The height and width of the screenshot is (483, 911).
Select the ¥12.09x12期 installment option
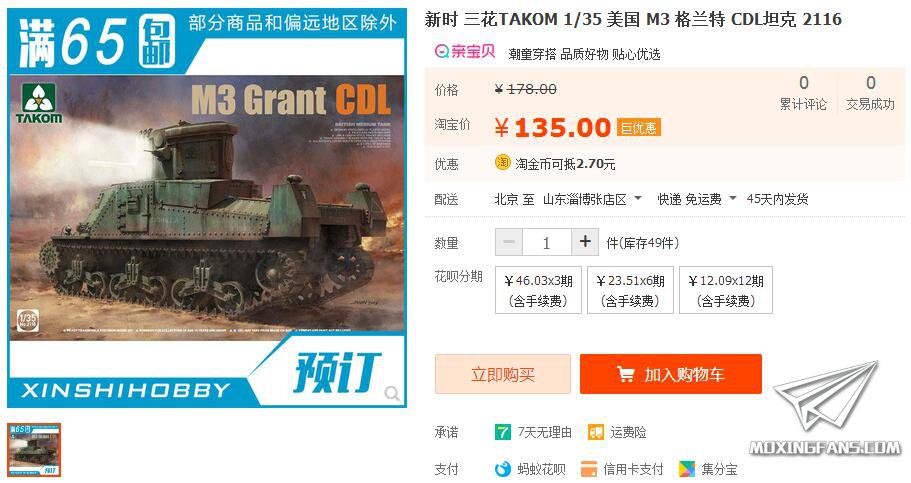click(726, 290)
